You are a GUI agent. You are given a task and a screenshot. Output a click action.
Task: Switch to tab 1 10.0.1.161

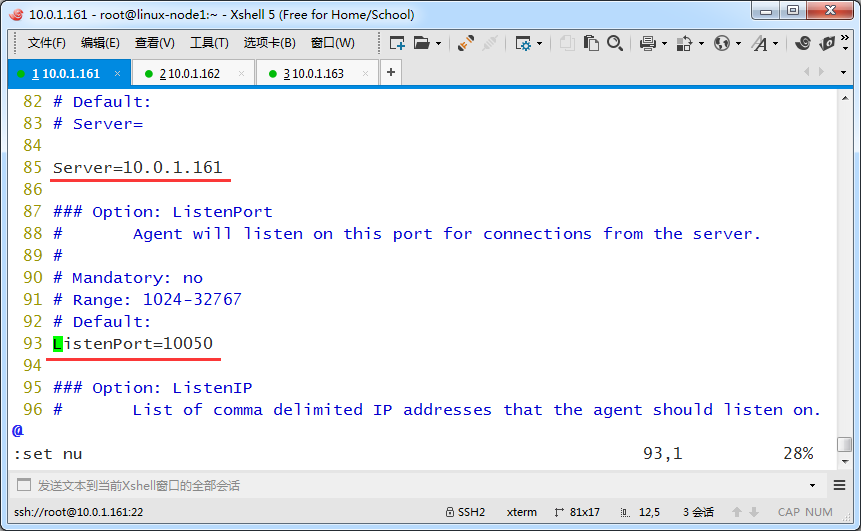coord(69,74)
